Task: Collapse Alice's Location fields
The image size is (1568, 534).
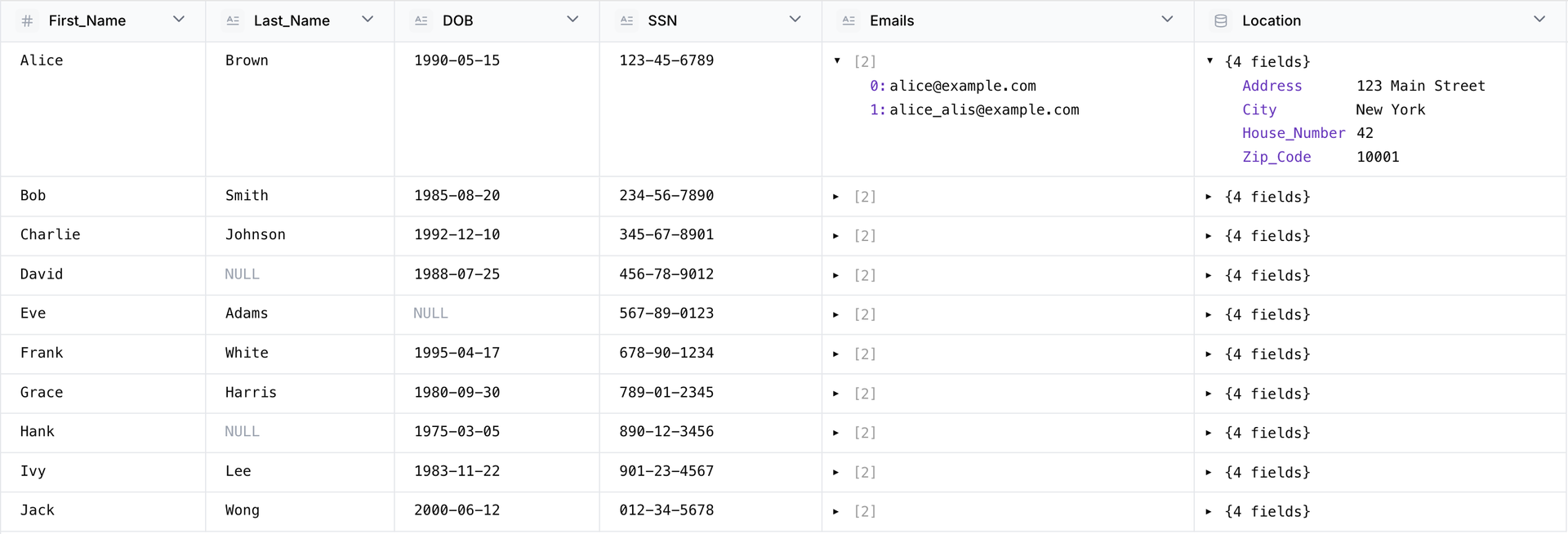Action: [1209, 61]
